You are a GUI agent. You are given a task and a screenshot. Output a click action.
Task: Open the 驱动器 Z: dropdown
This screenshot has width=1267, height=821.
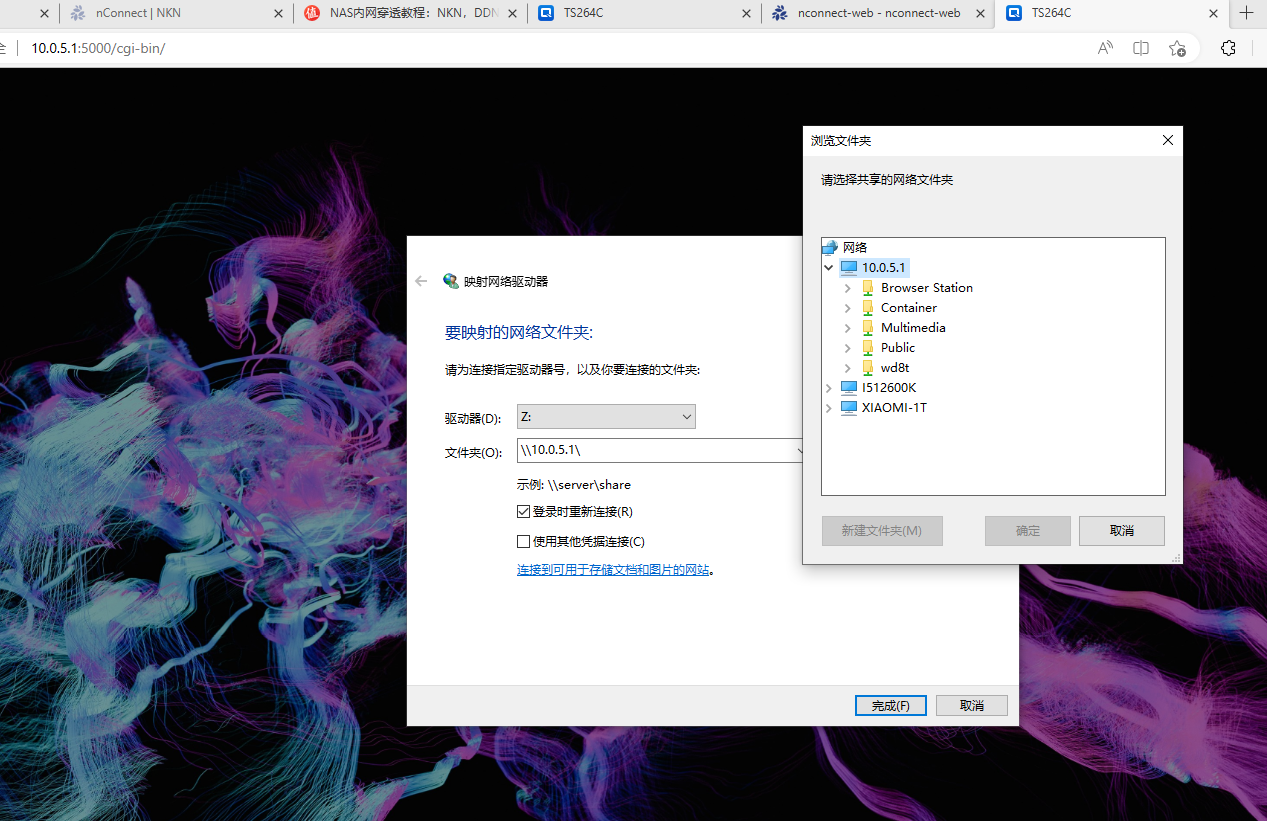coord(688,416)
